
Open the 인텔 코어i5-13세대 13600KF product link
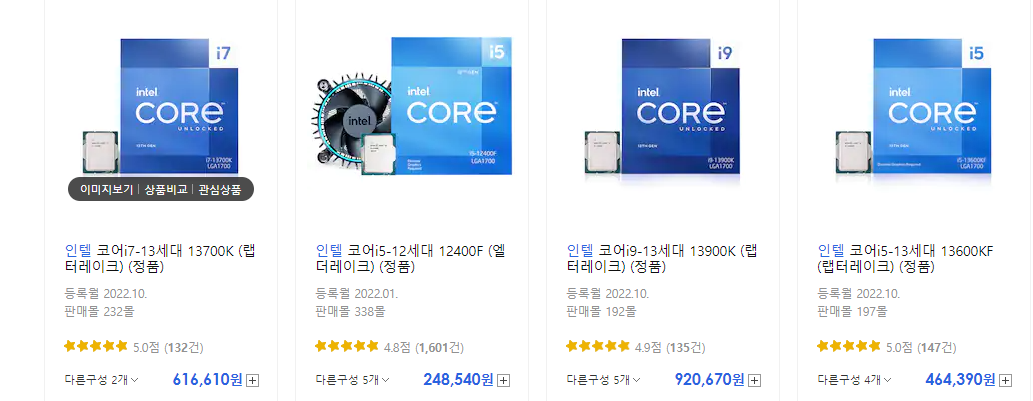(905, 259)
